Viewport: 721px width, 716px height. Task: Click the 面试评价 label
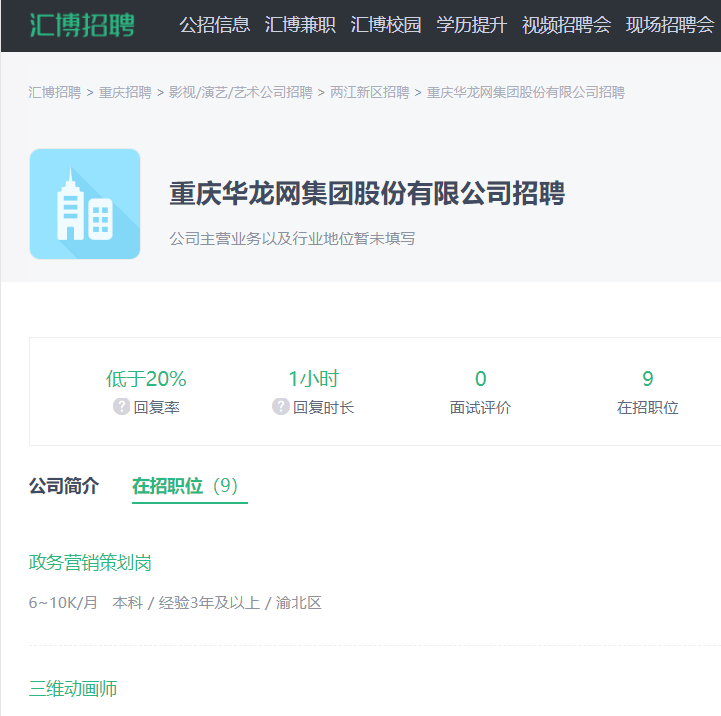coord(481,407)
